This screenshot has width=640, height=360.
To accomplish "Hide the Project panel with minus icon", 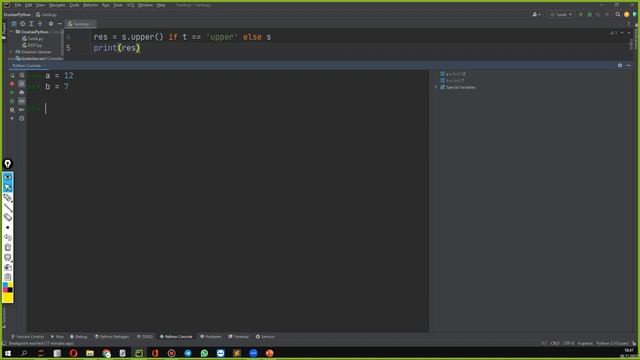I will point(60,24).
